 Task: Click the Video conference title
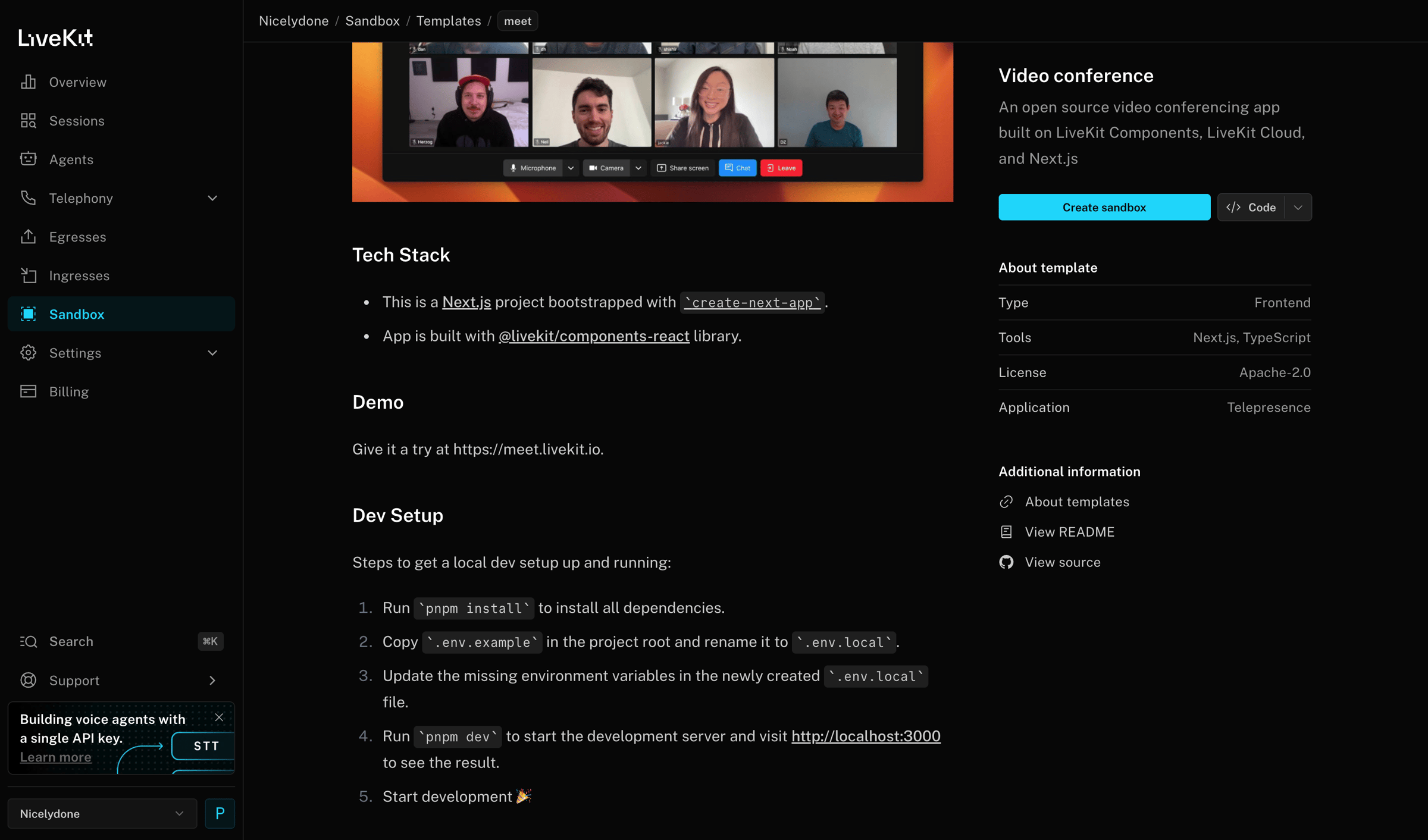1076,76
